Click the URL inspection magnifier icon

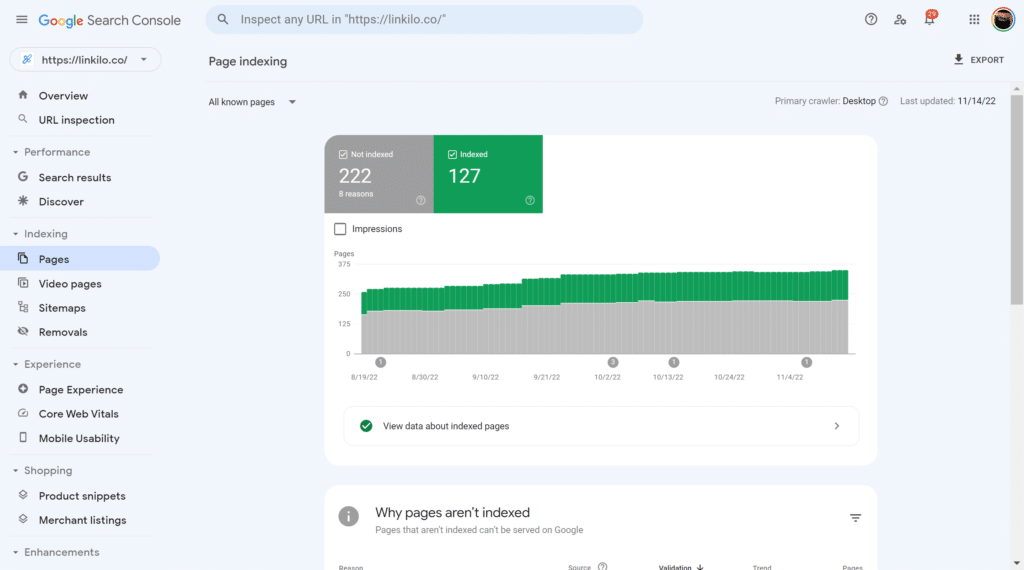tap(23, 119)
